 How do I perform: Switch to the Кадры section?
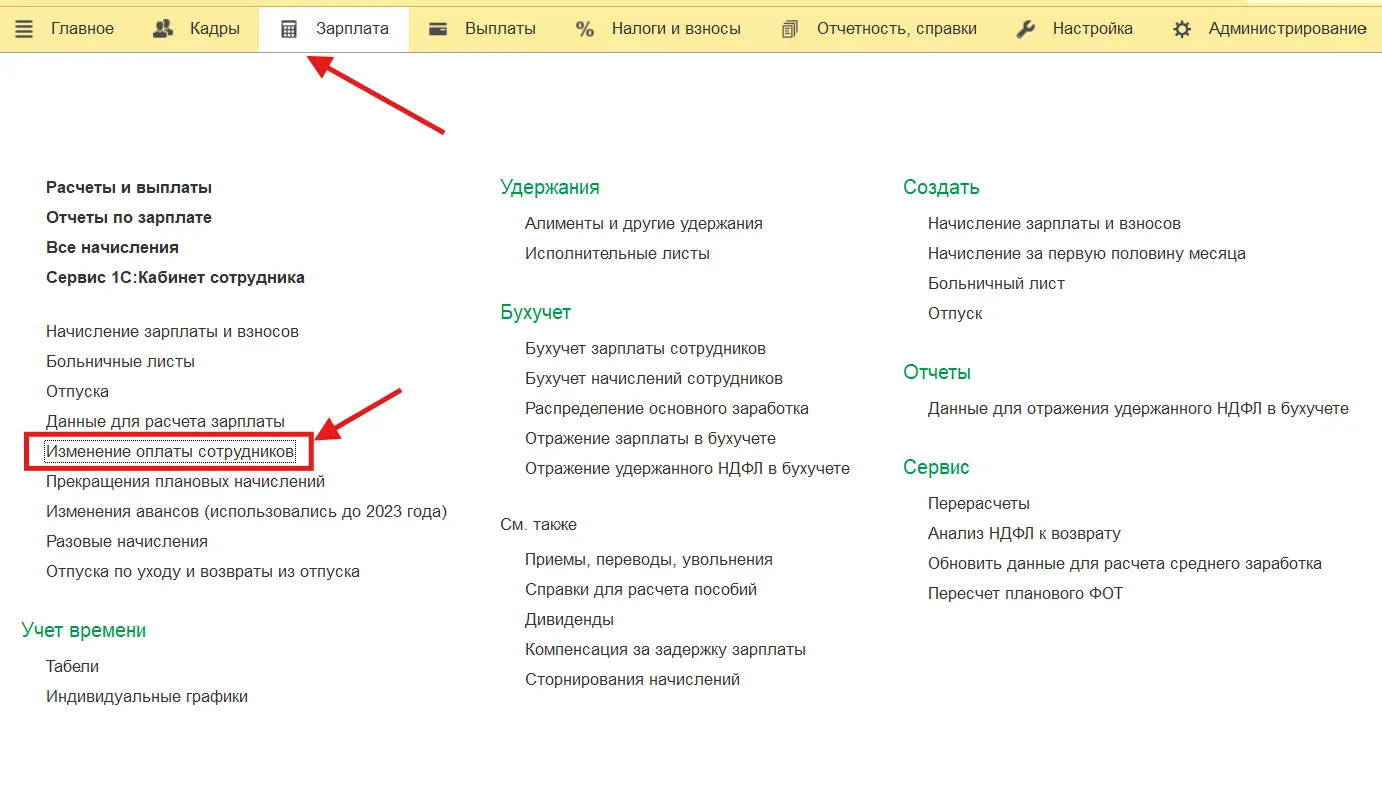tap(214, 29)
